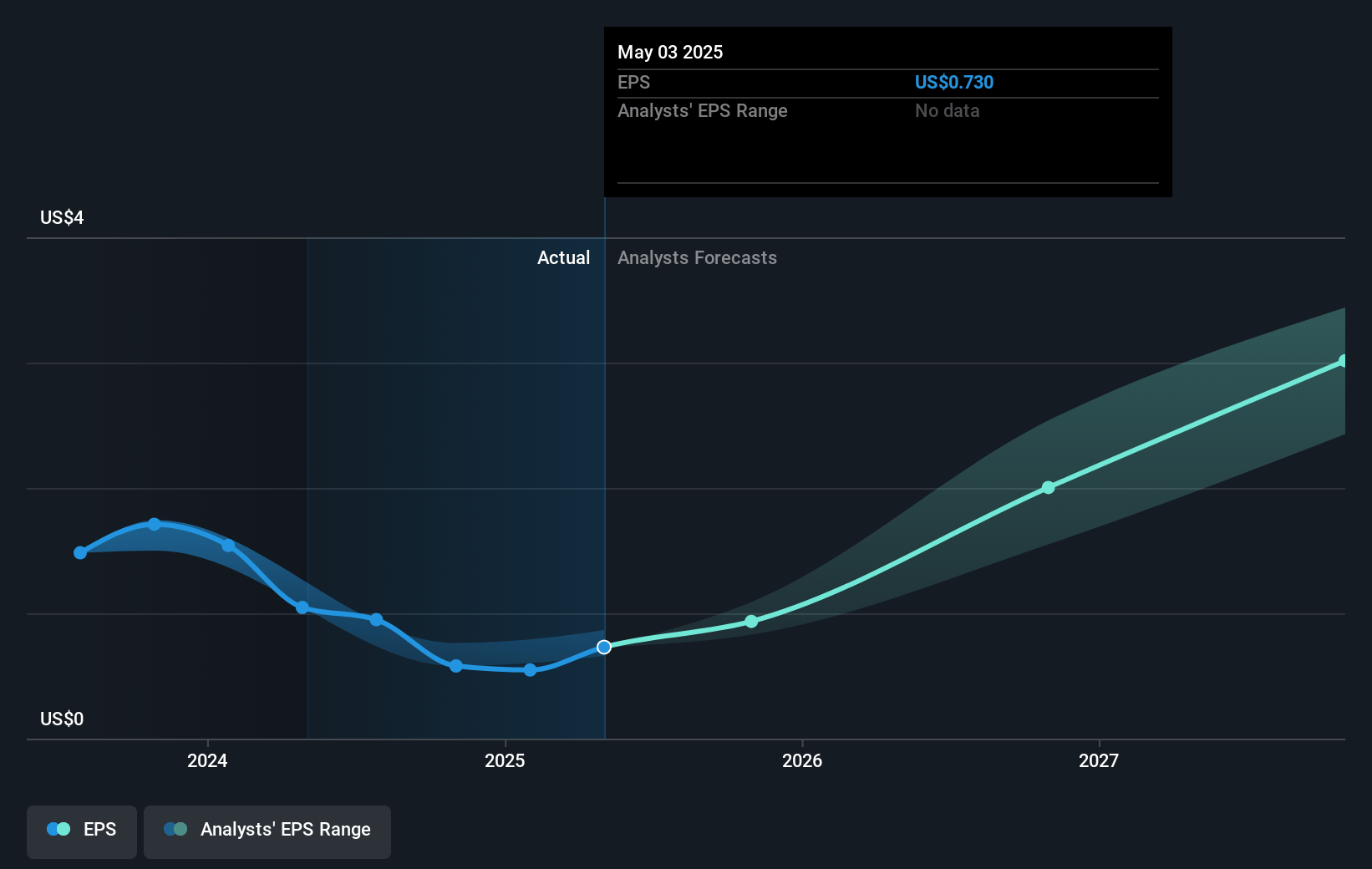Toggle the Analysts' EPS Range legend

click(x=267, y=831)
